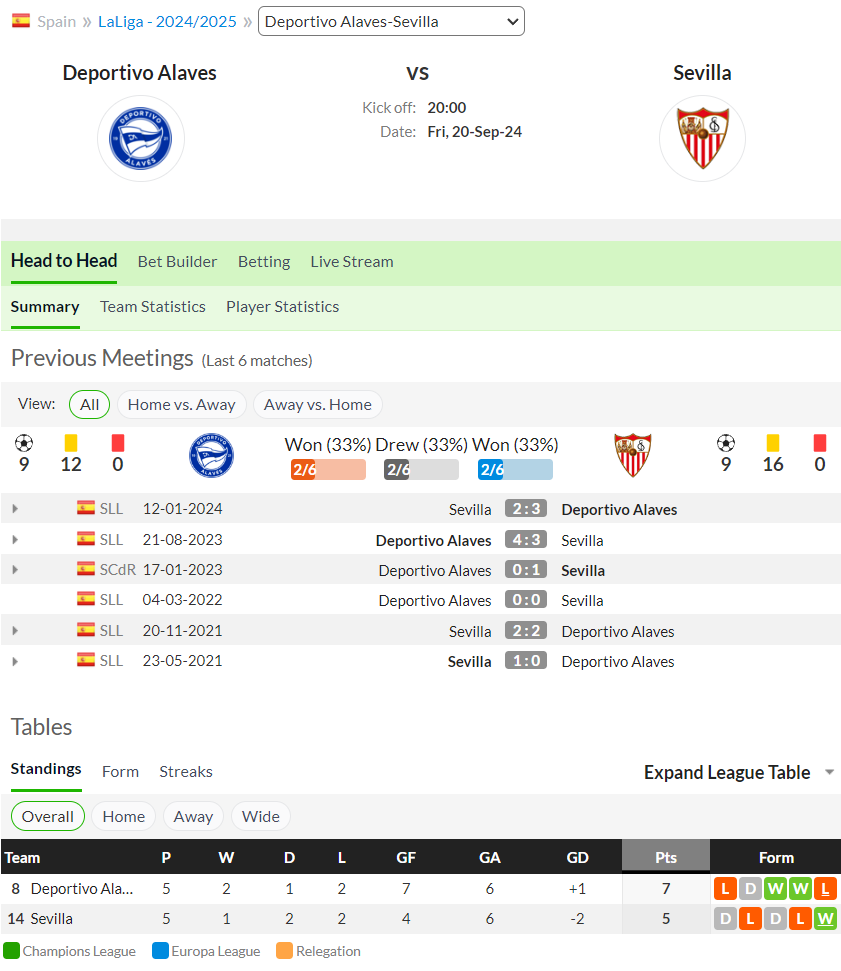Click the Pts column header

(x=666, y=857)
